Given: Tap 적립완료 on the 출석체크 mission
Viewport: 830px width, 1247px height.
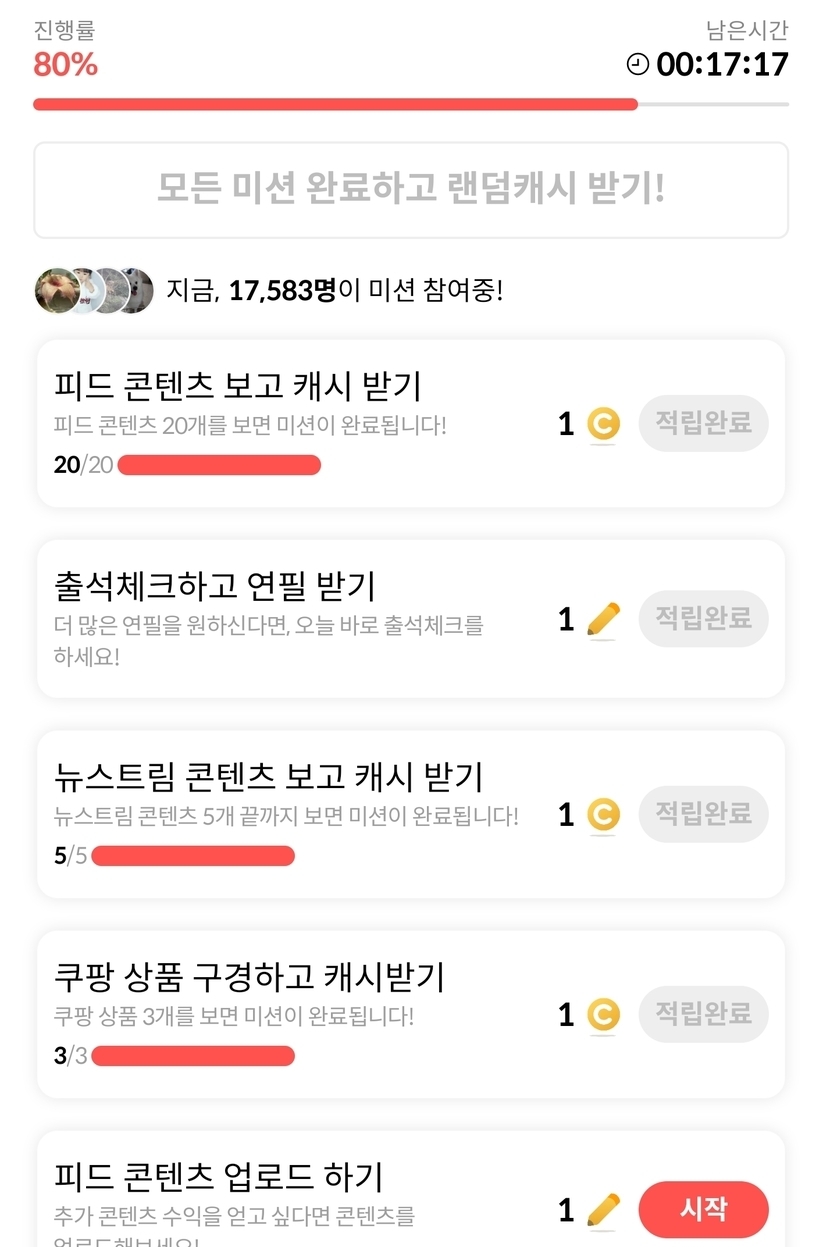Looking at the screenshot, I should pyautogui.click(x=703, y=619).
